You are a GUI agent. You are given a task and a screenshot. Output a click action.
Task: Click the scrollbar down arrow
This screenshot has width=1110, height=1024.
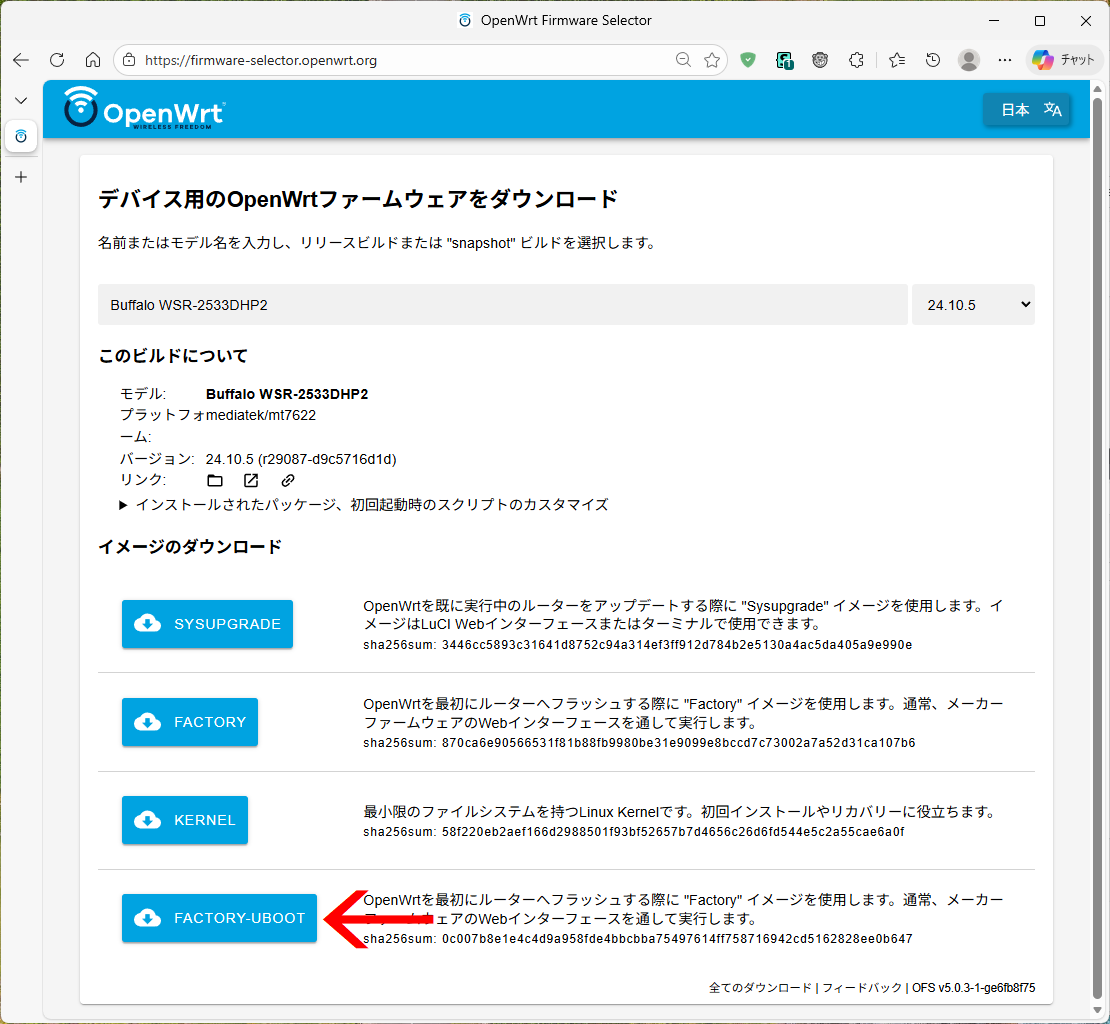pyautogui.click(x=1097, y=1011)
